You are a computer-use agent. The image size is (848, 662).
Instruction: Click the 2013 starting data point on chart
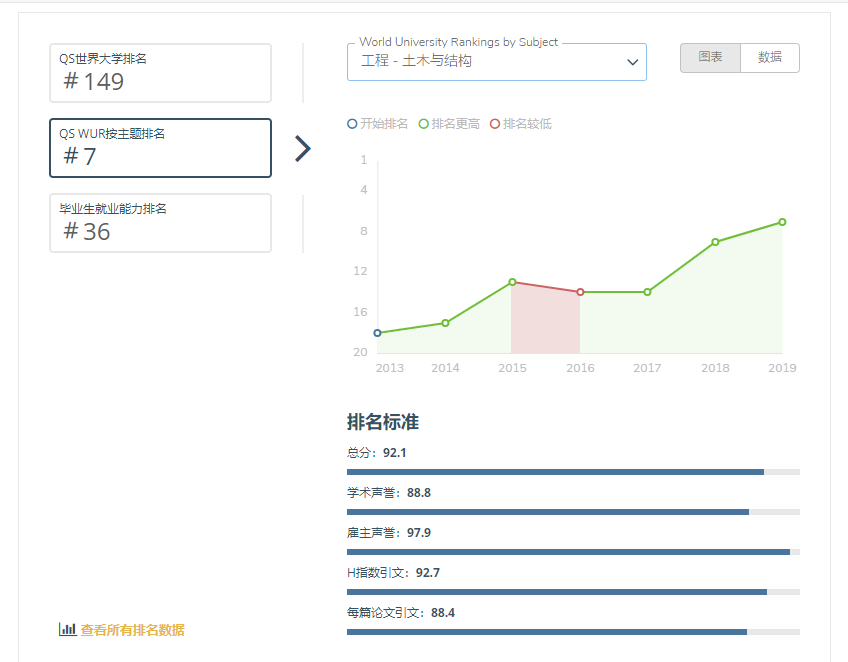[x=377, y=333]
